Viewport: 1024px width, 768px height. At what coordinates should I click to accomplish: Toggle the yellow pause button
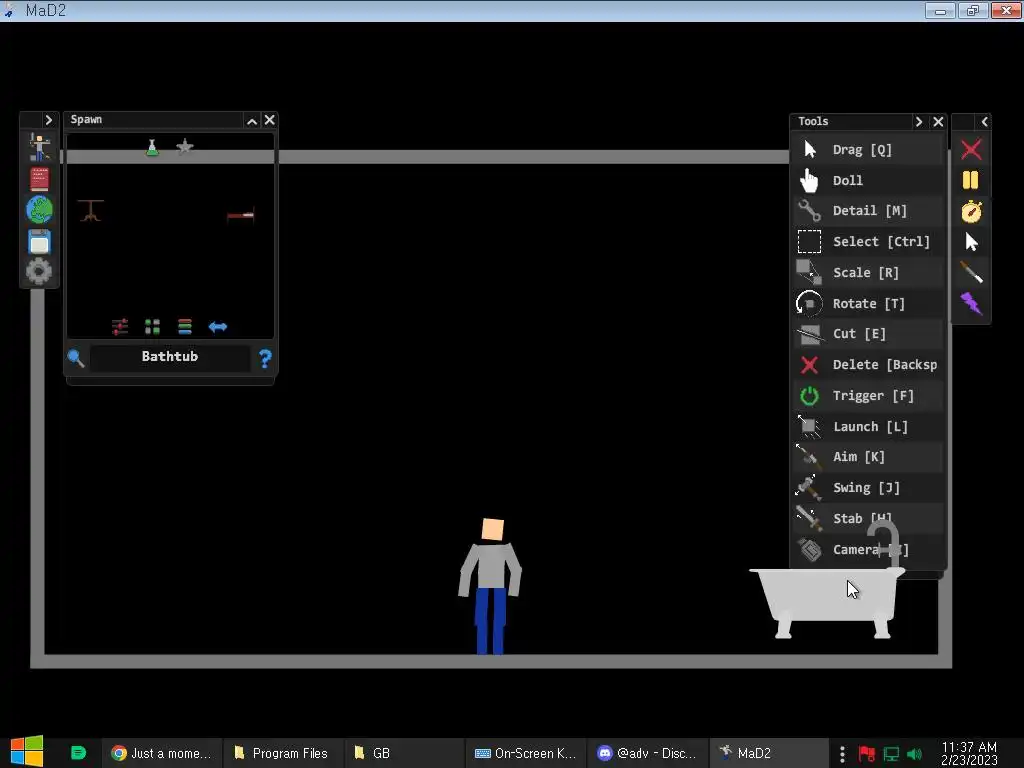click(x=971, y=180)
